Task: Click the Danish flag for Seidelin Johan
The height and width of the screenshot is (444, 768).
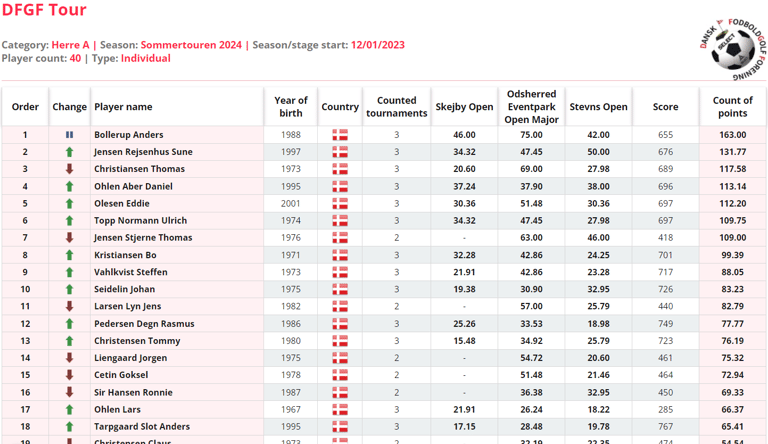Action: click(340, 289)
